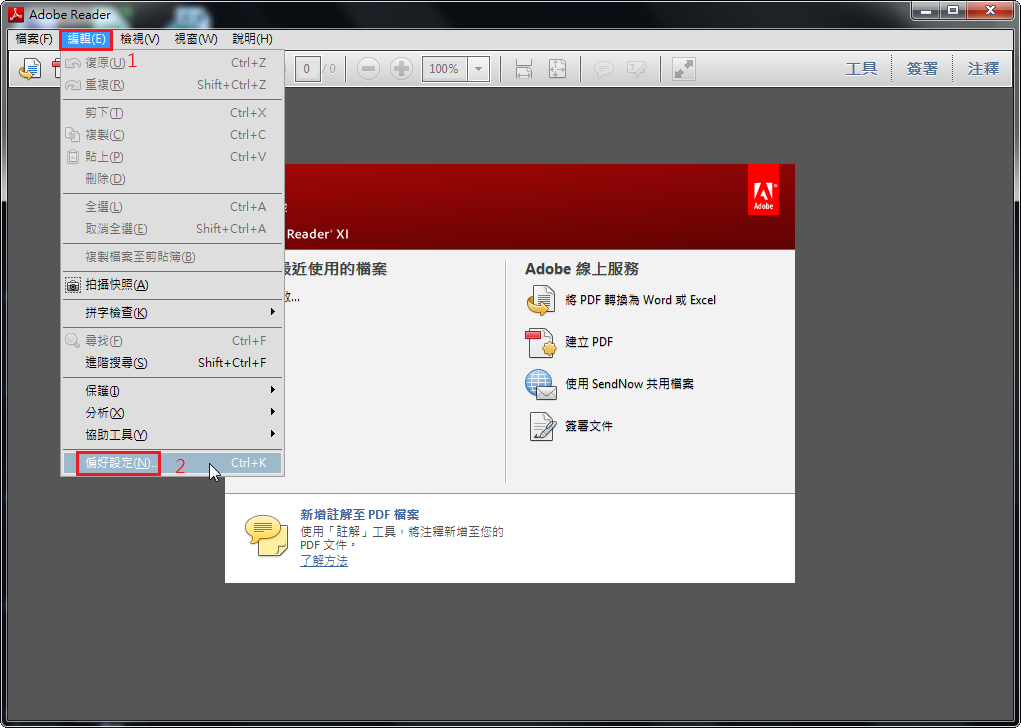
Task: Close the open 編輯(E) menu
Action: pos(87,39)
